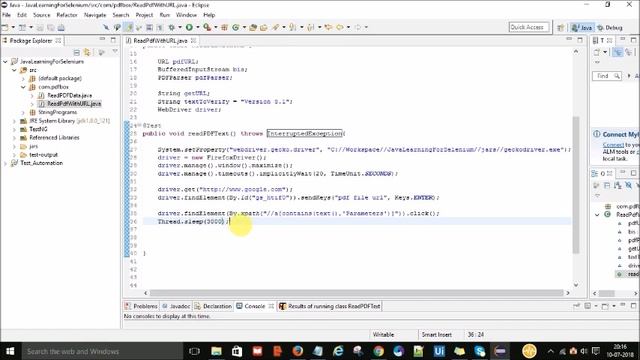
Task: Open the Refactor menu
Action: click(67, 15)
